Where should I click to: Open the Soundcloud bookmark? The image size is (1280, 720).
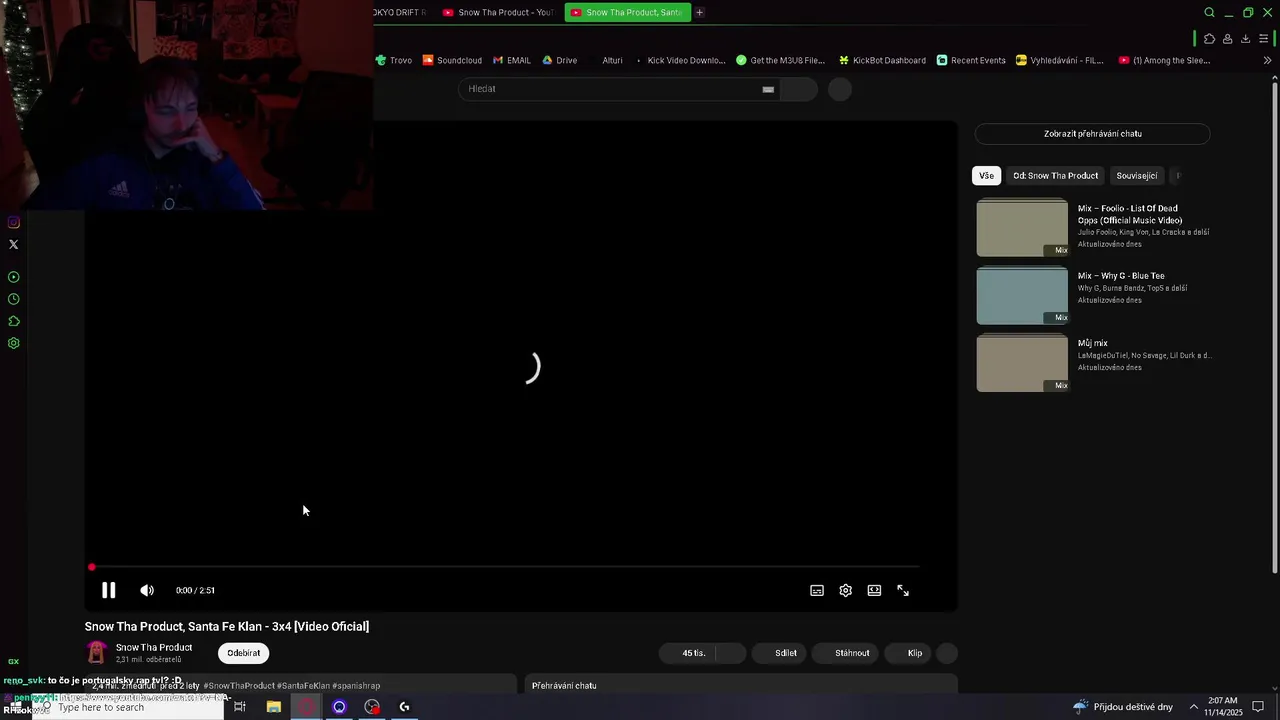tap(452, 60)
